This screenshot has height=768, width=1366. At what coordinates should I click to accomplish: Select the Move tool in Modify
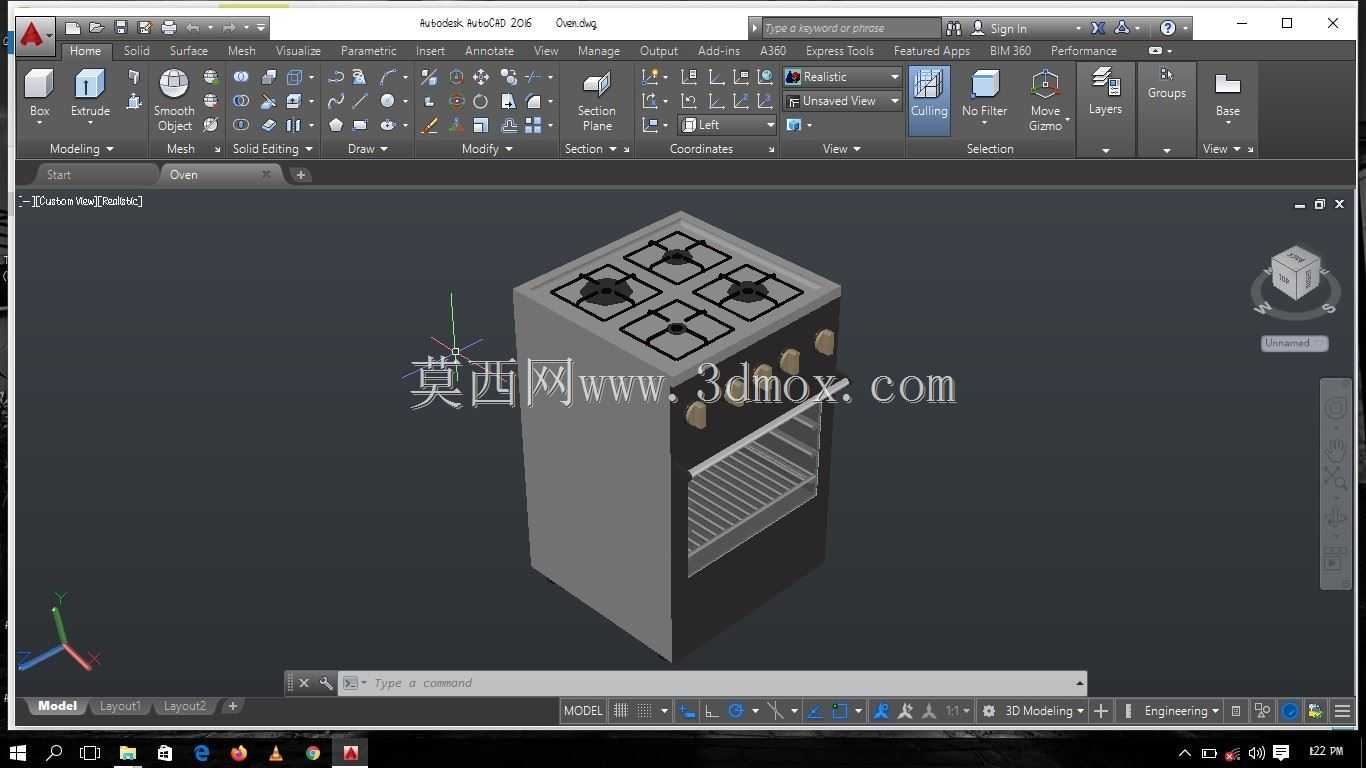tap(481, 77)
